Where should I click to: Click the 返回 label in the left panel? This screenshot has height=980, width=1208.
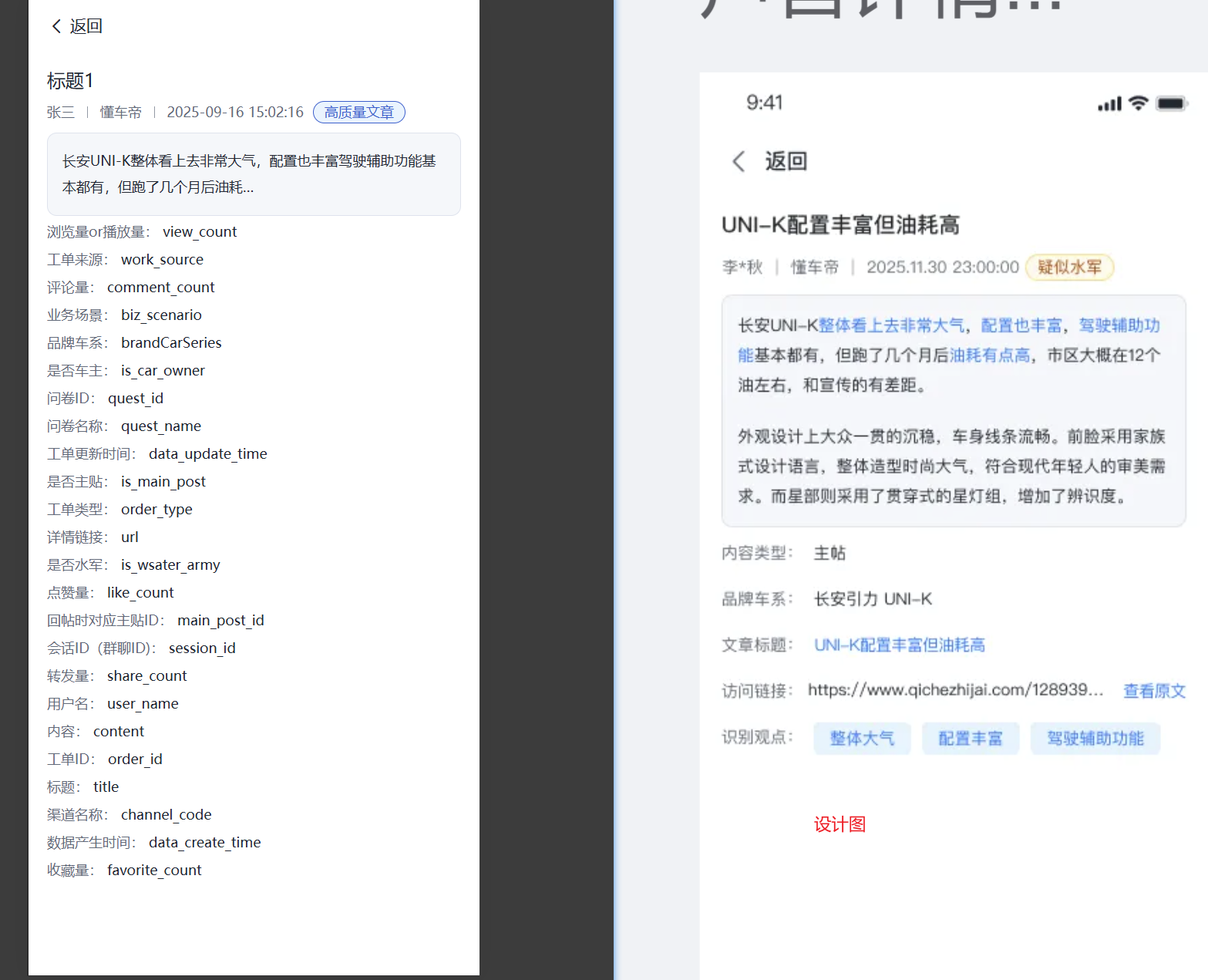86,26
